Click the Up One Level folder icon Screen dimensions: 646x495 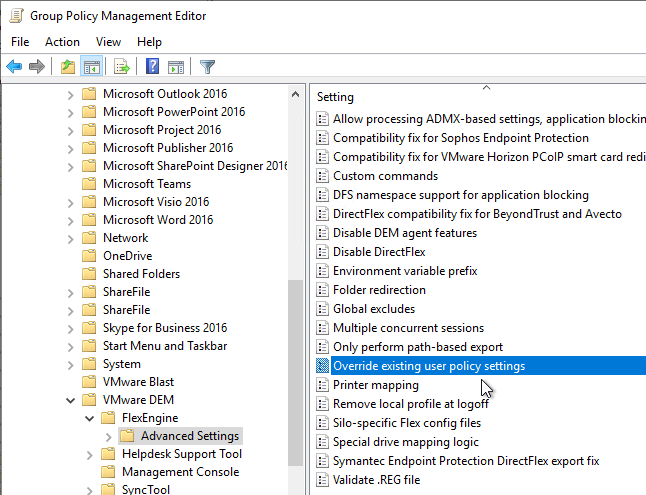68,66
